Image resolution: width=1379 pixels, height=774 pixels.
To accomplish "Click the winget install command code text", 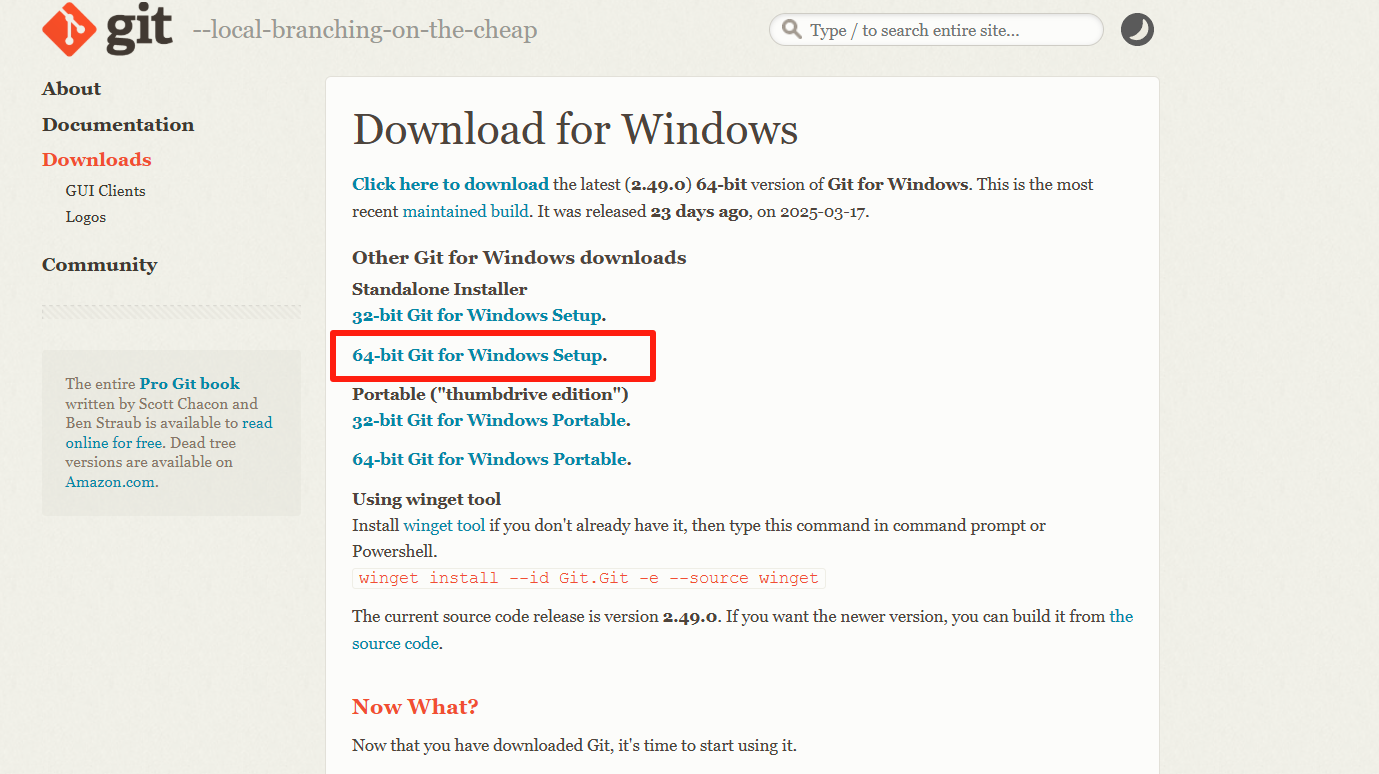I will 589,578.
